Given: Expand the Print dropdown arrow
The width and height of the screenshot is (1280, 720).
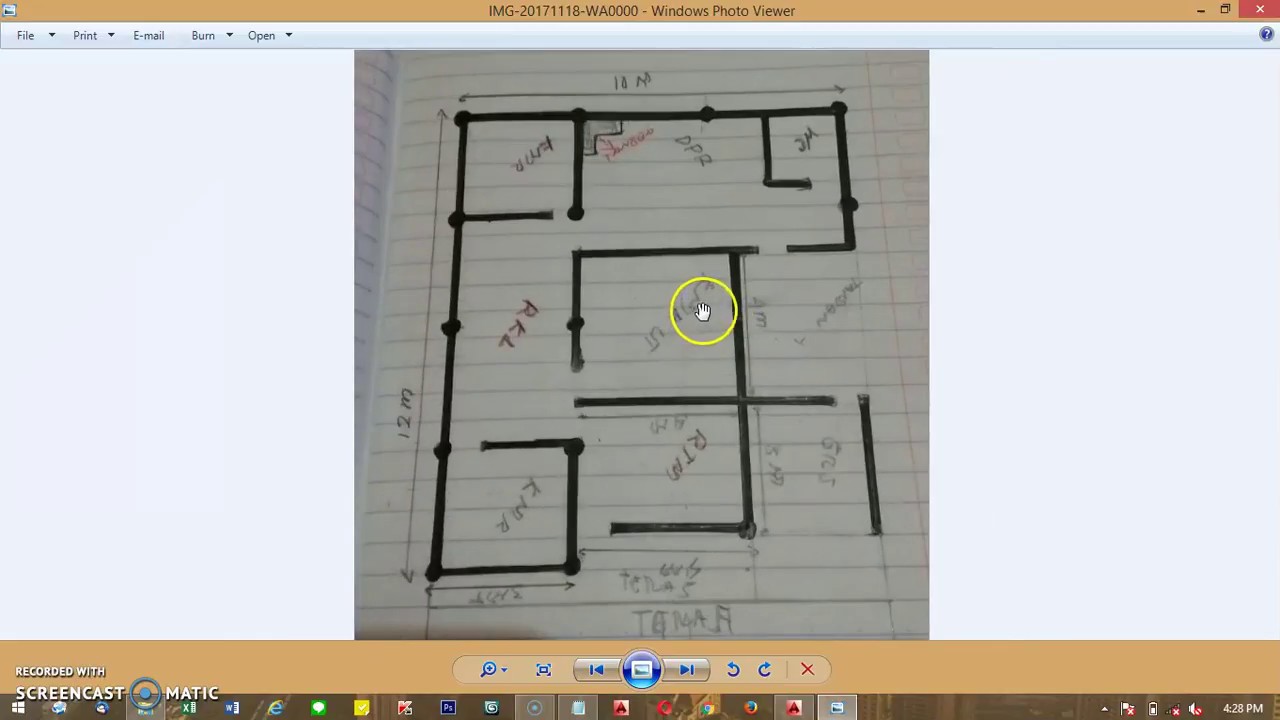Looking at the screenshot, I should (x=111, y=36).
